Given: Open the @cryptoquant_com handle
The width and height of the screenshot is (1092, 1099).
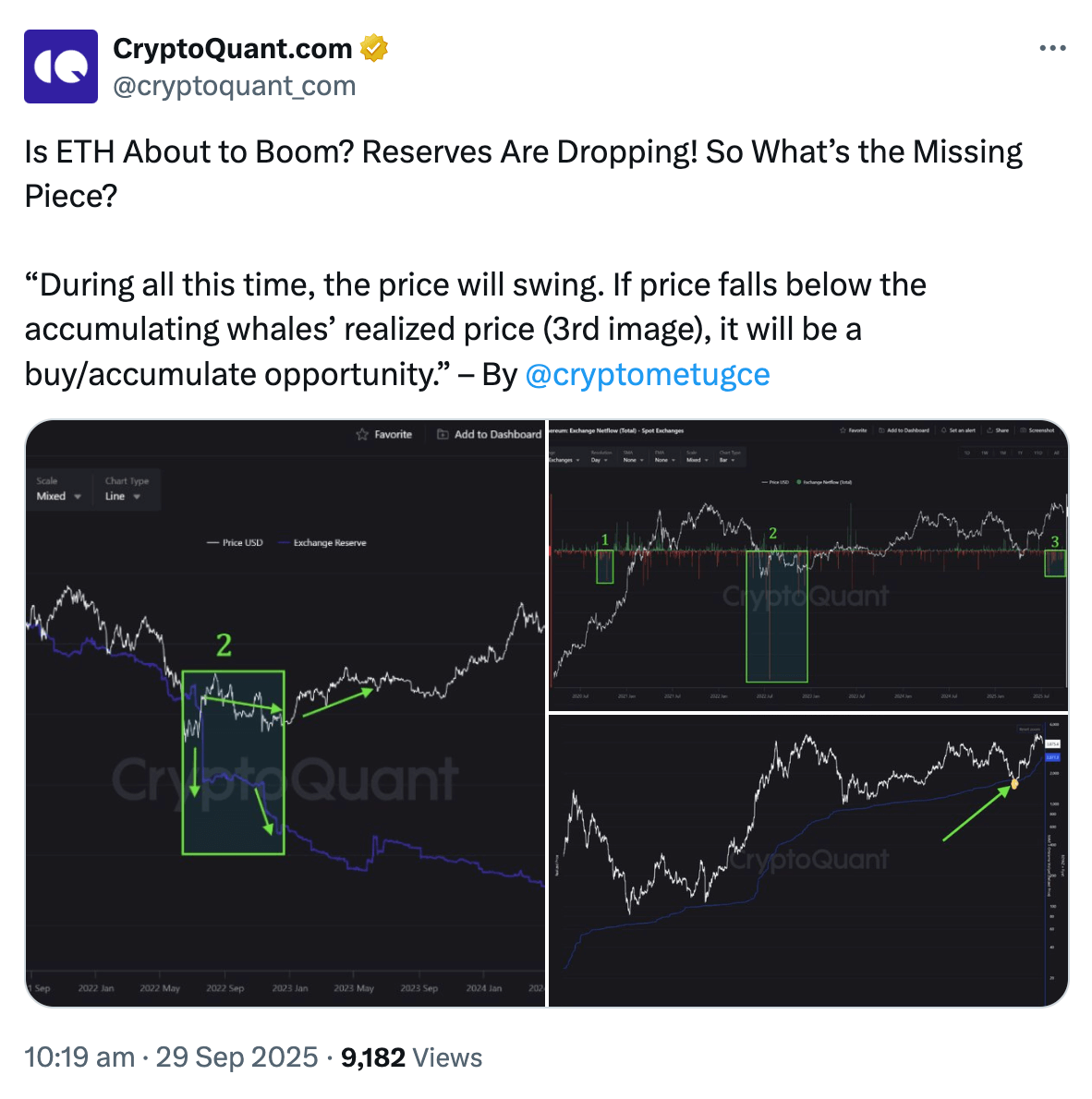Looking at the screenshot, I should [234, 86].
